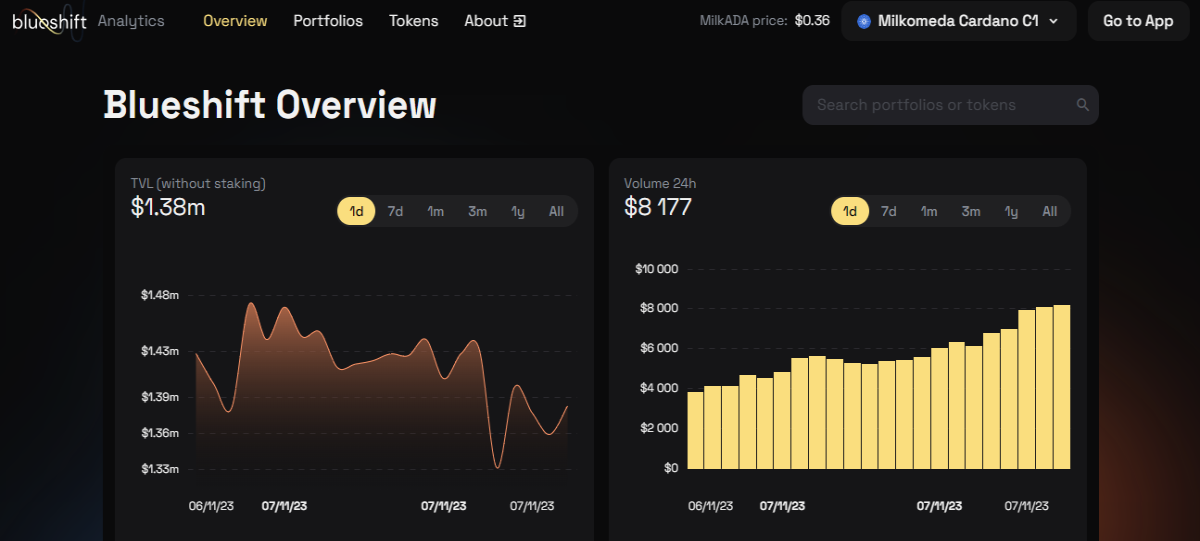1200x541 pixels.
Task: Open the Portfolios tab
Action: [x=328, y=21]
